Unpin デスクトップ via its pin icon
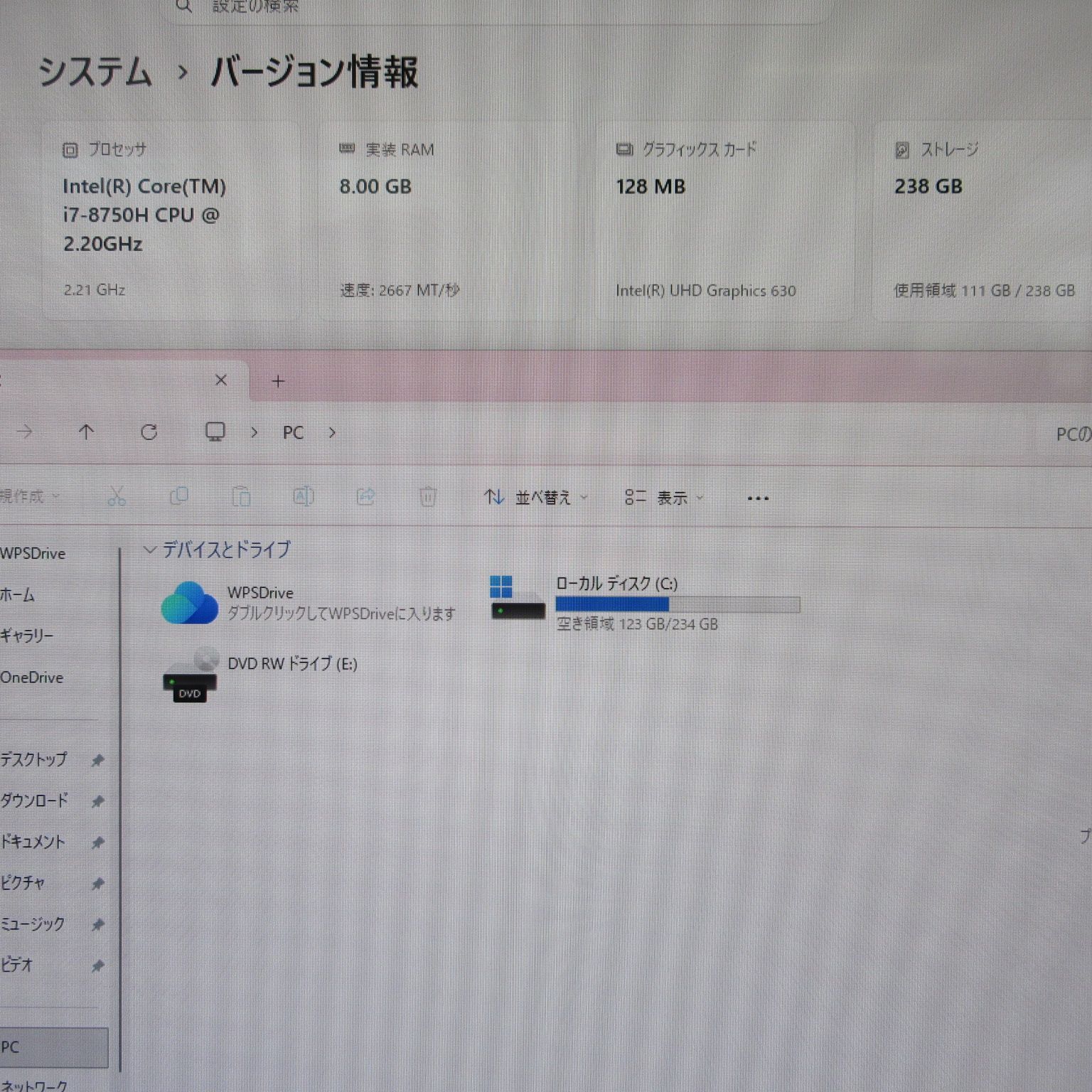The width and height of the screenshot is (1092, 1092). tap(98, 760)
